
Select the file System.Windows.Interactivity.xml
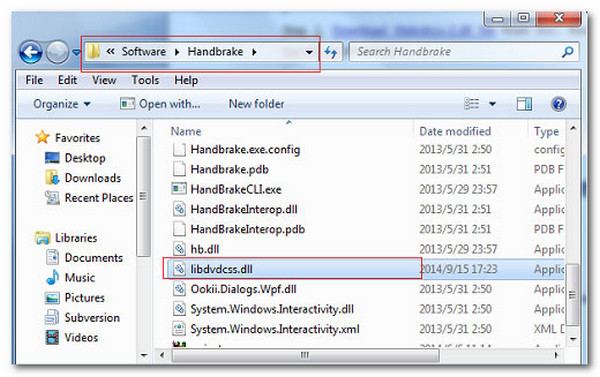tap(275, 329)
